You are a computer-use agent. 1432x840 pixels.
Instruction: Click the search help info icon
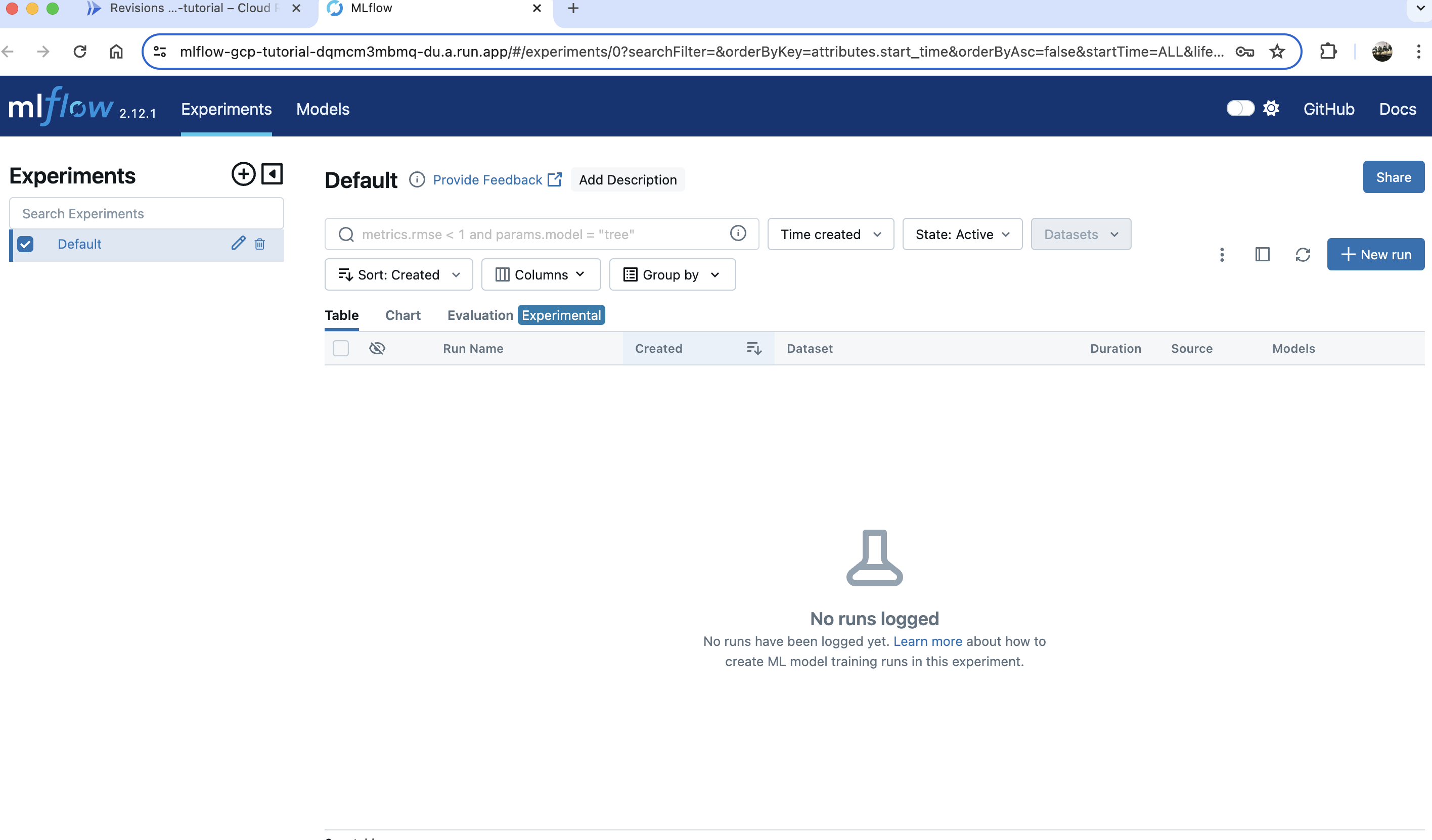click(738, 234)
